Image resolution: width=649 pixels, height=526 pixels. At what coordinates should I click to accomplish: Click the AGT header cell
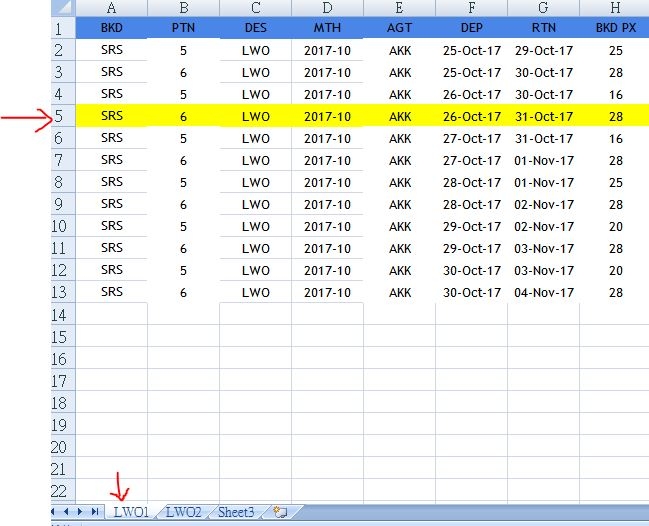pos(399,28)
